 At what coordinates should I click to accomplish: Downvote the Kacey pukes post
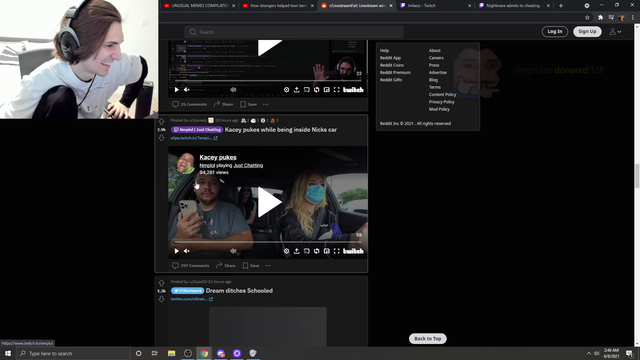pos(162,138)
